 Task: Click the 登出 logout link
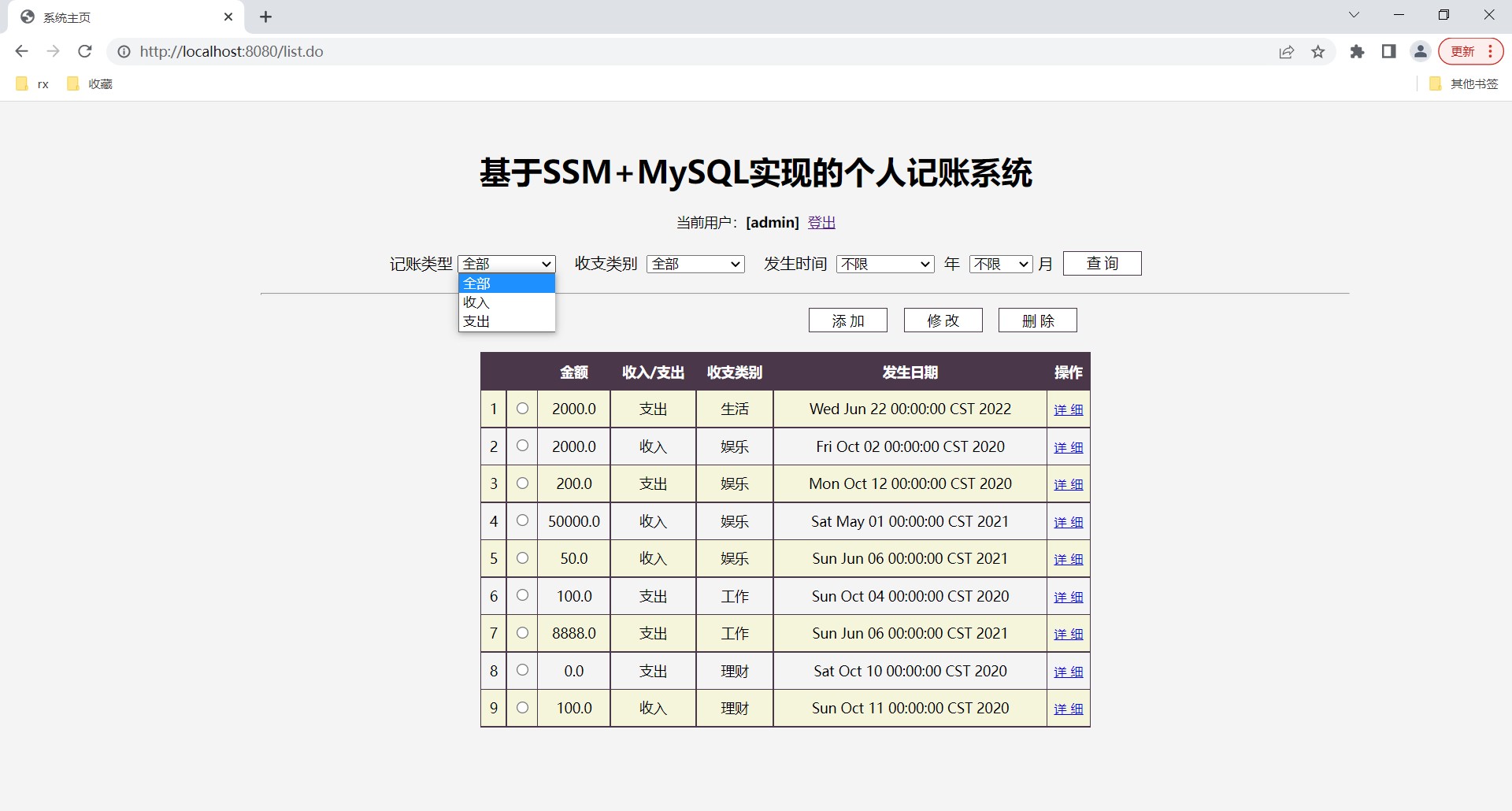821,223
